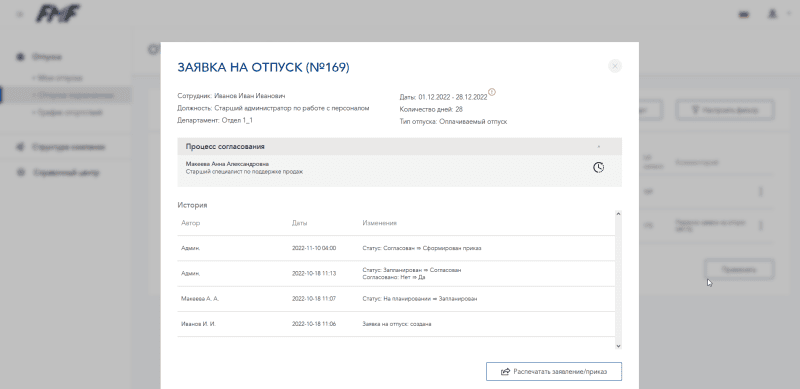Viewport: 800px width, 389px height.
Task: Click the up arrow of the history scrollbar
Action: pyautogui.click(x=618, y=214)
